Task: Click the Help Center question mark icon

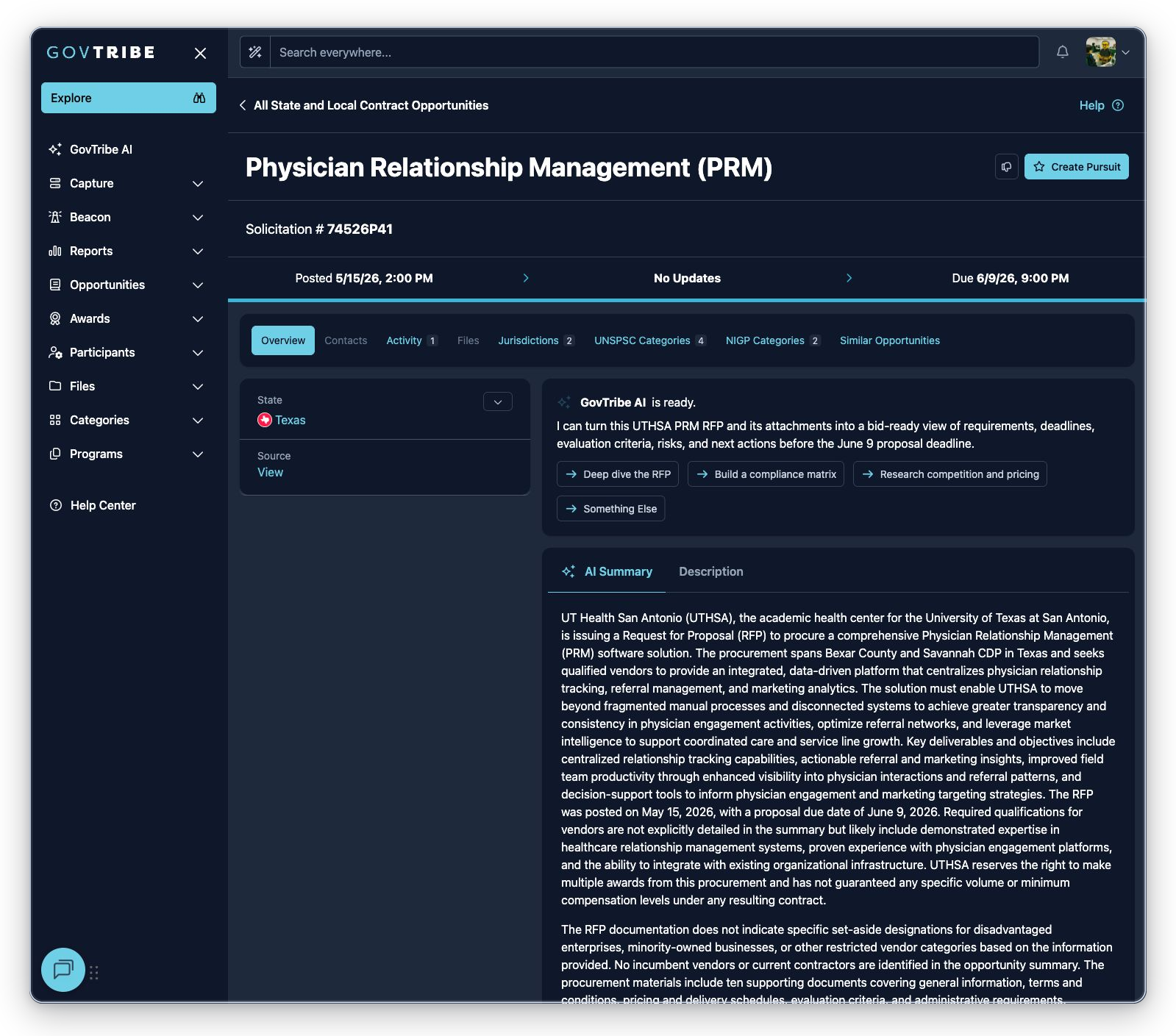Action: point(56,505)
